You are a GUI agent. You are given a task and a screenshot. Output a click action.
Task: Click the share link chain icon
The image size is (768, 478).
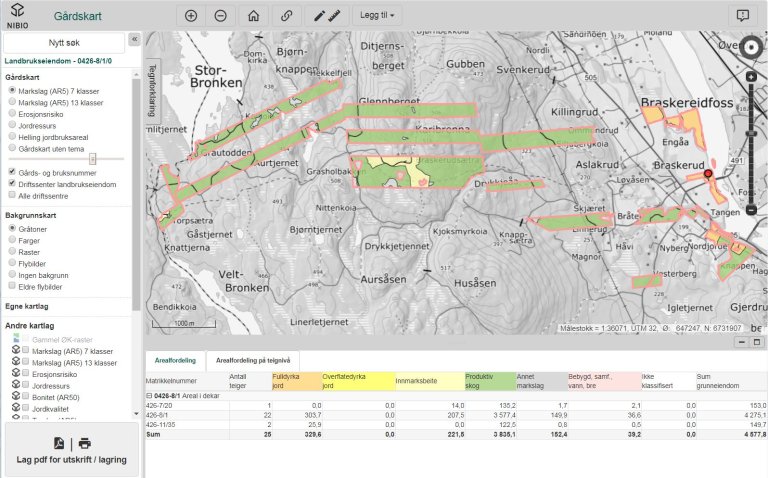click(x=287, y=16)
